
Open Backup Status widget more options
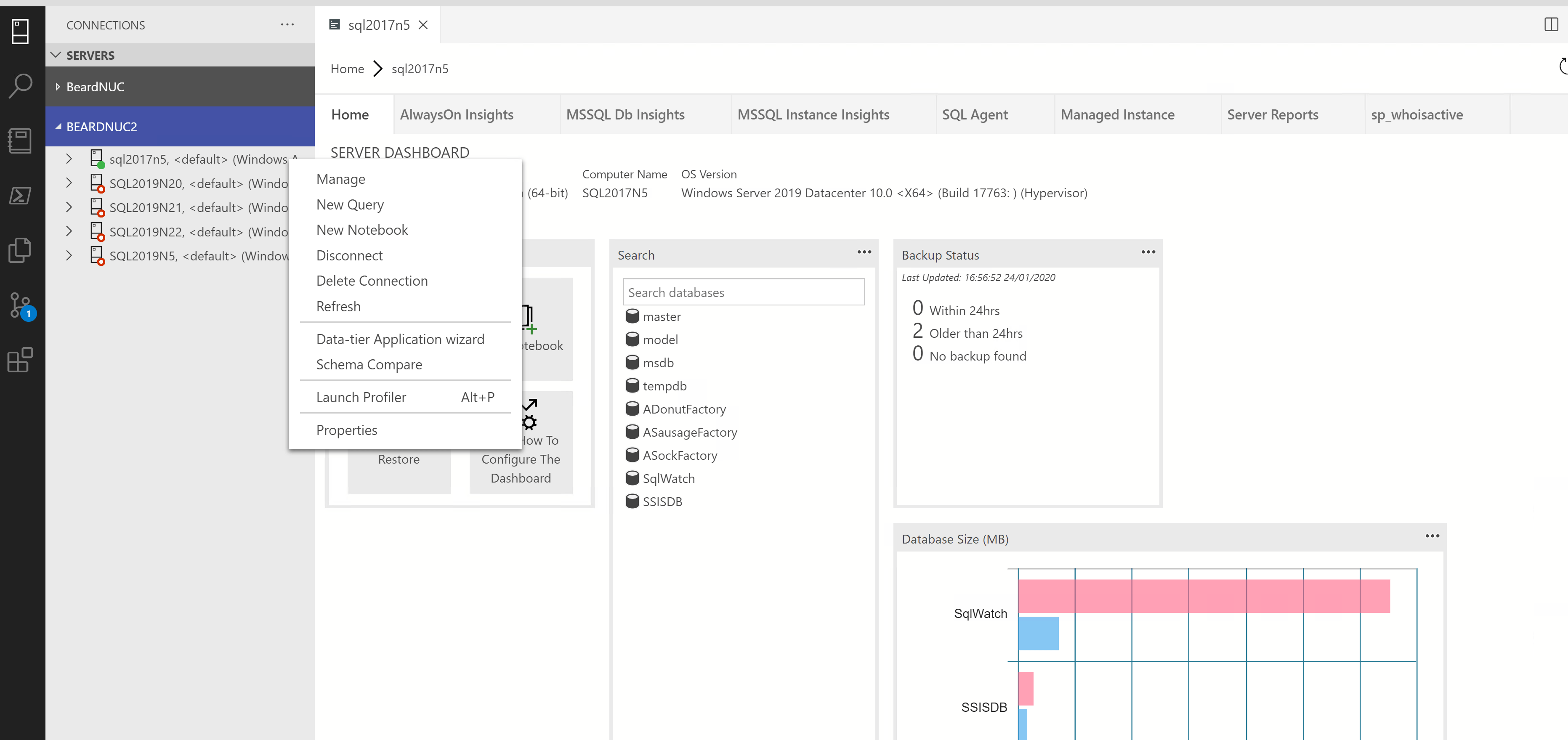(1148, 252)
